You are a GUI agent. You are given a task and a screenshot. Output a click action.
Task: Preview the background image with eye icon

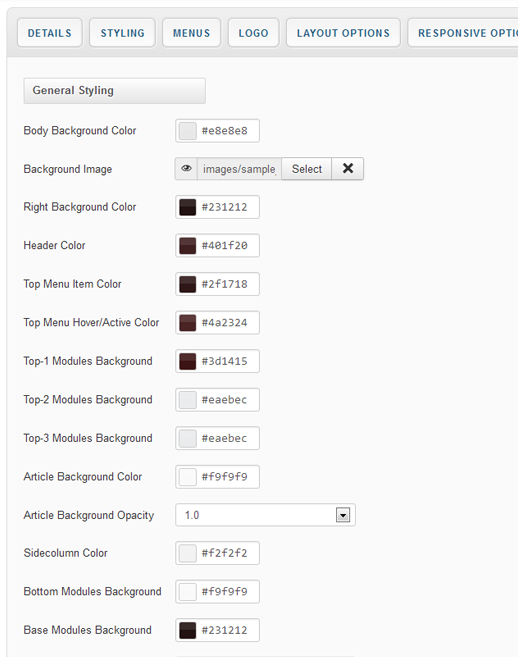186,169
